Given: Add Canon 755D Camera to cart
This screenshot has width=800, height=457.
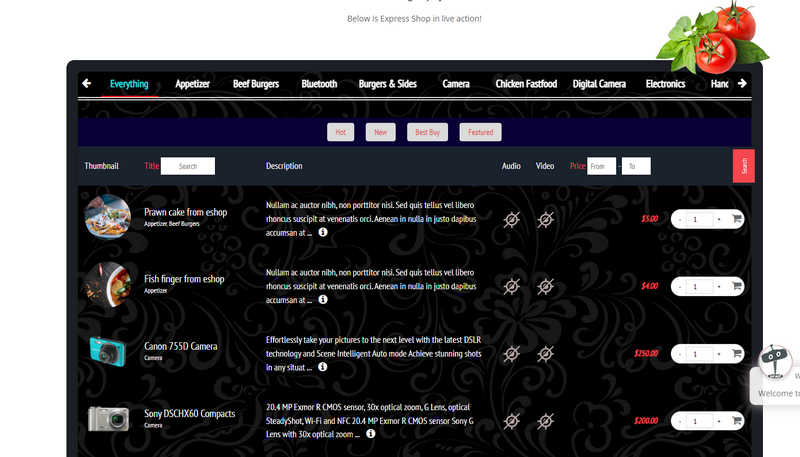Looking at the screenshot, I should coord(736,353).
